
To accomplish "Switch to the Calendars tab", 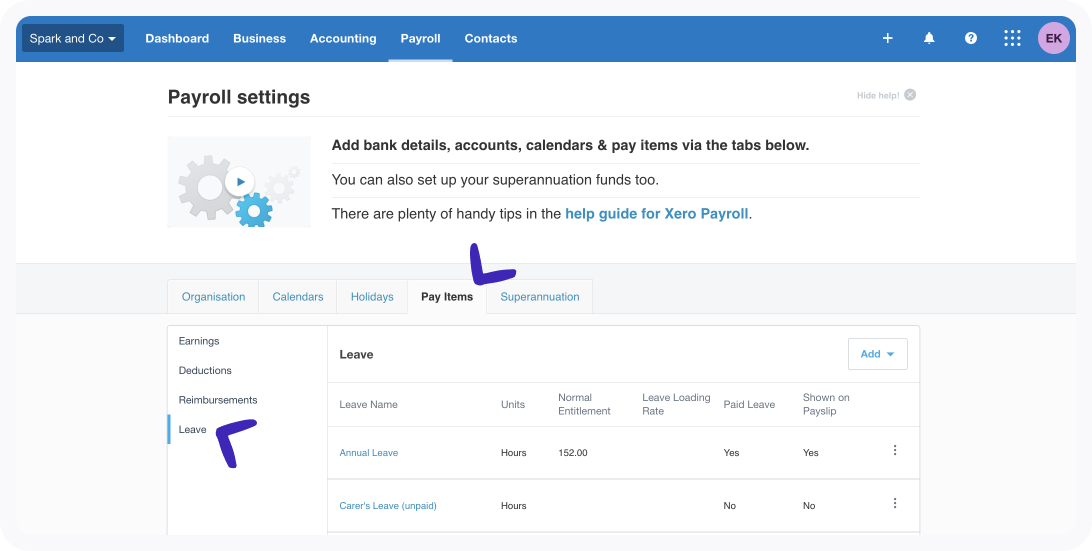I will (297, 297).
